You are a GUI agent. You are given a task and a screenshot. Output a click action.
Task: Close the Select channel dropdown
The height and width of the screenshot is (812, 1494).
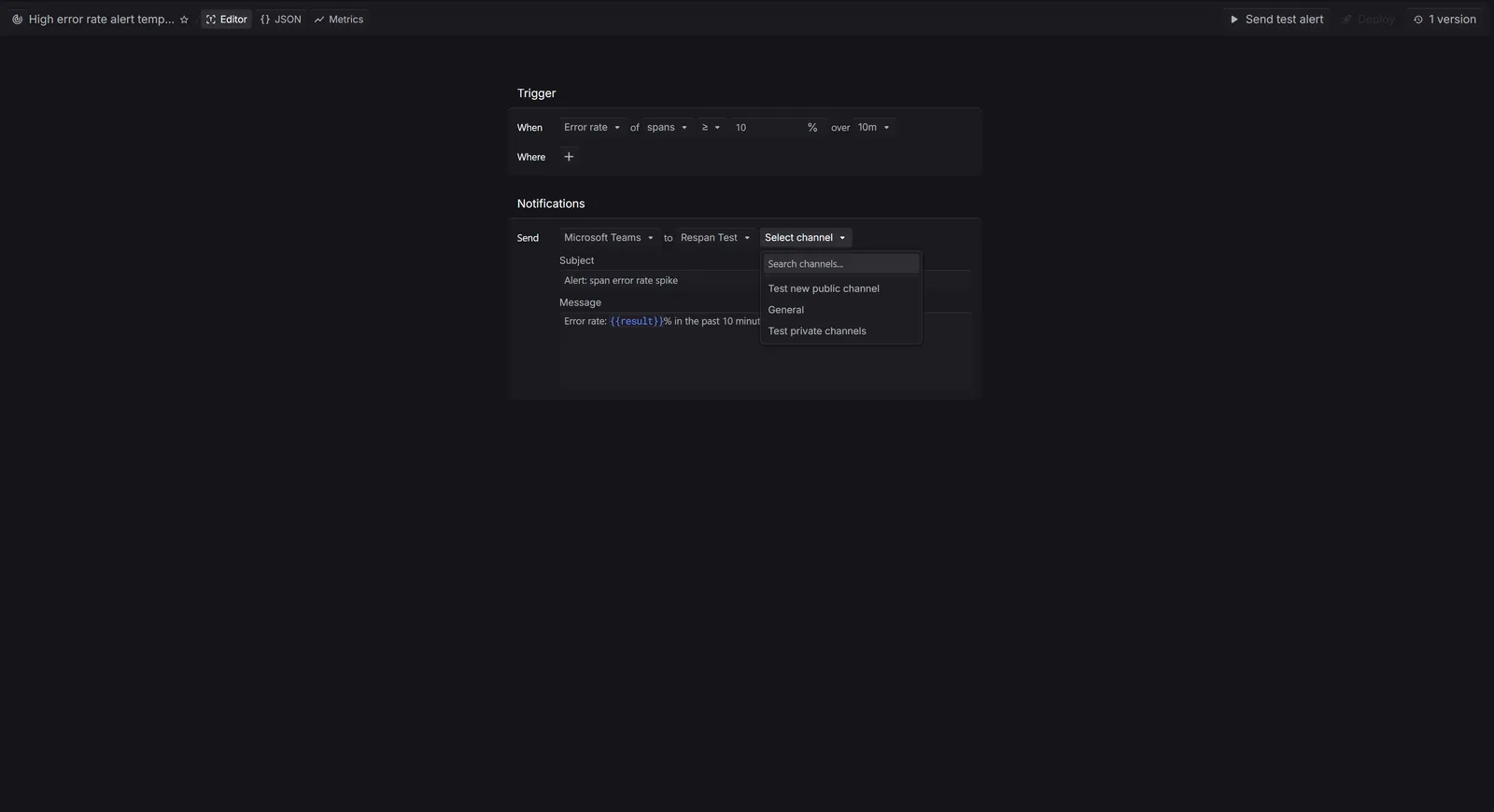coord(805,238)
